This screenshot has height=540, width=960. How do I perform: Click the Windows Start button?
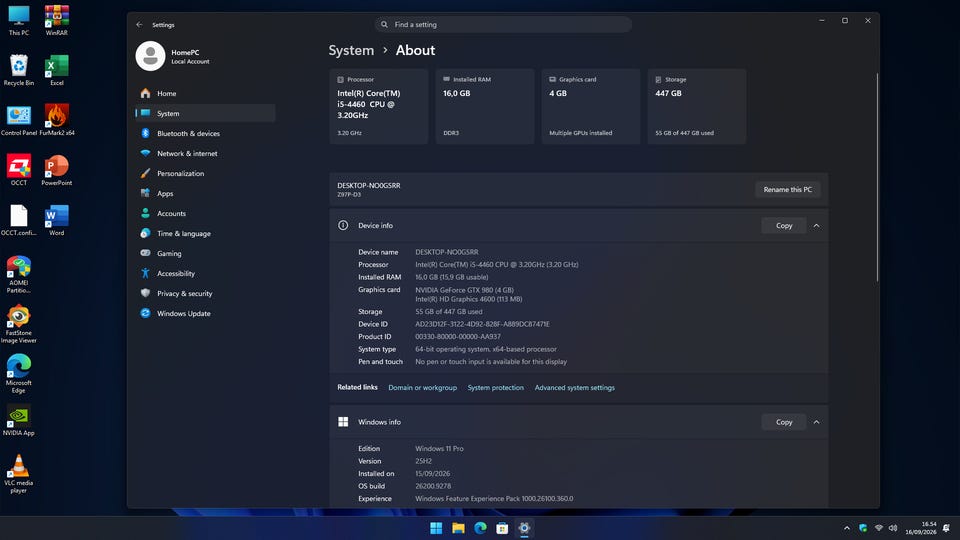click(436, 528)
